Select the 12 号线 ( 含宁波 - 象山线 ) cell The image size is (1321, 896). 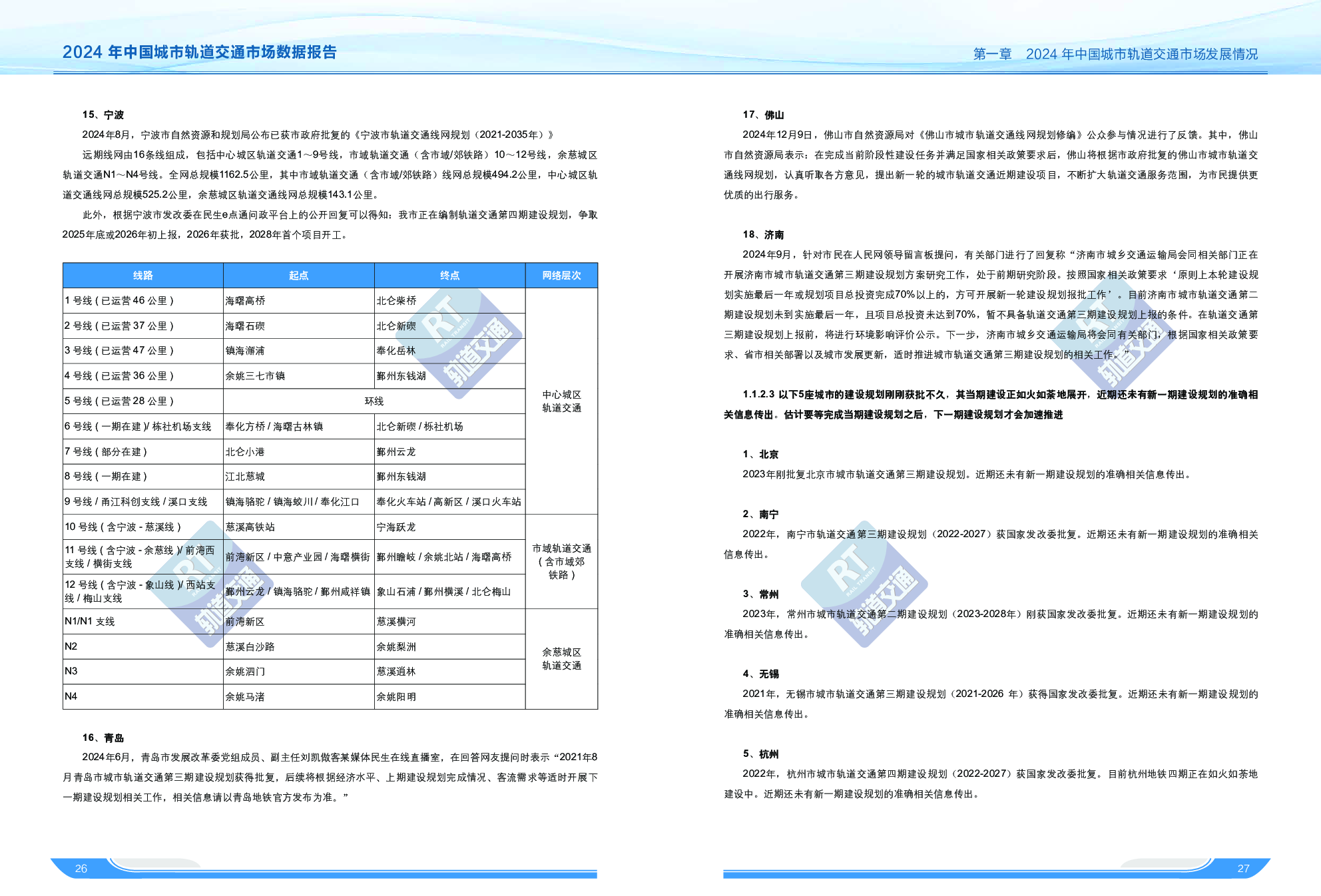pyautogui.click(x=143, y=591)
